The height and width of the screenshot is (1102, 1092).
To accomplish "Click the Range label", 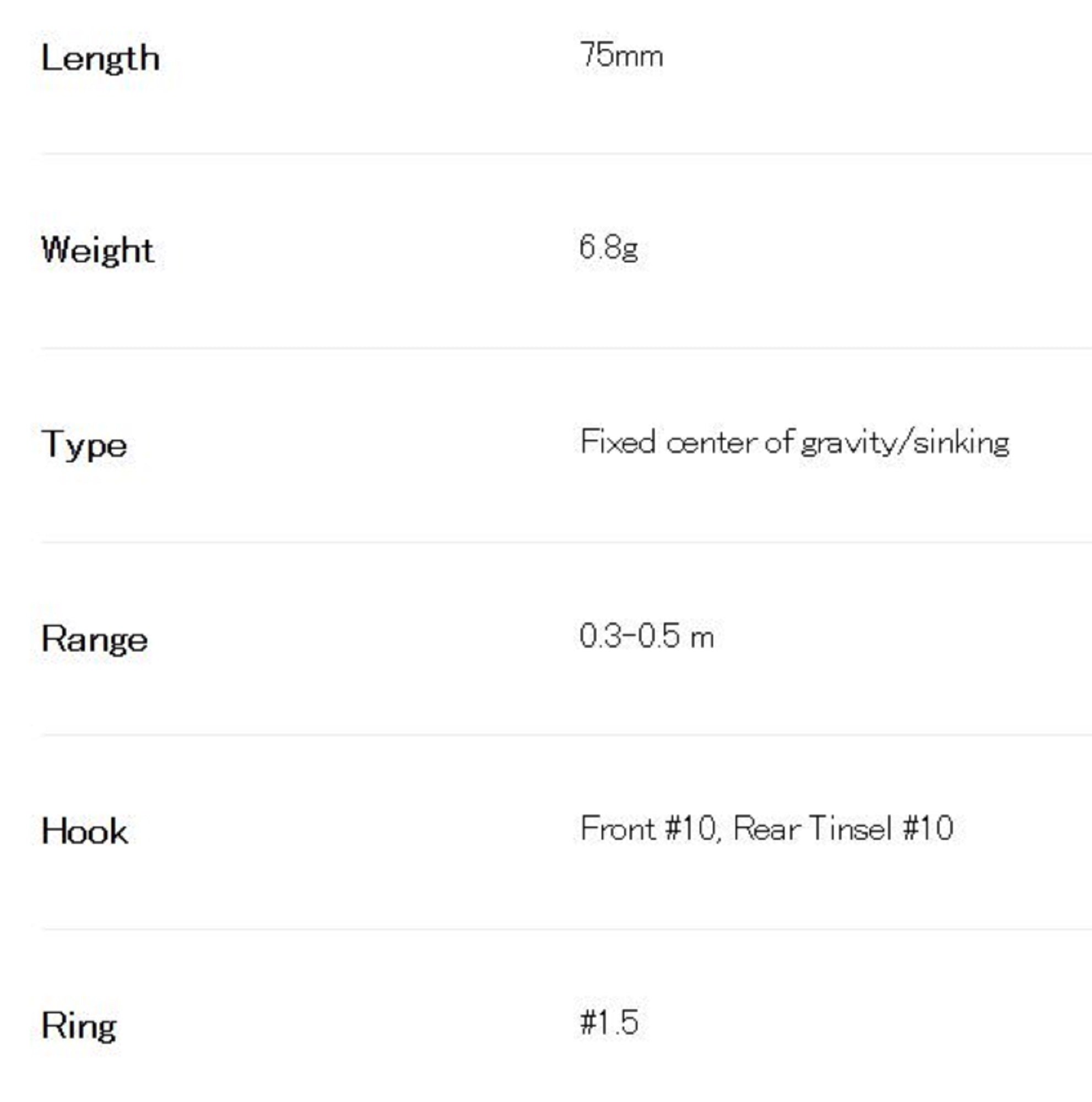I will [x=95, y=639].
